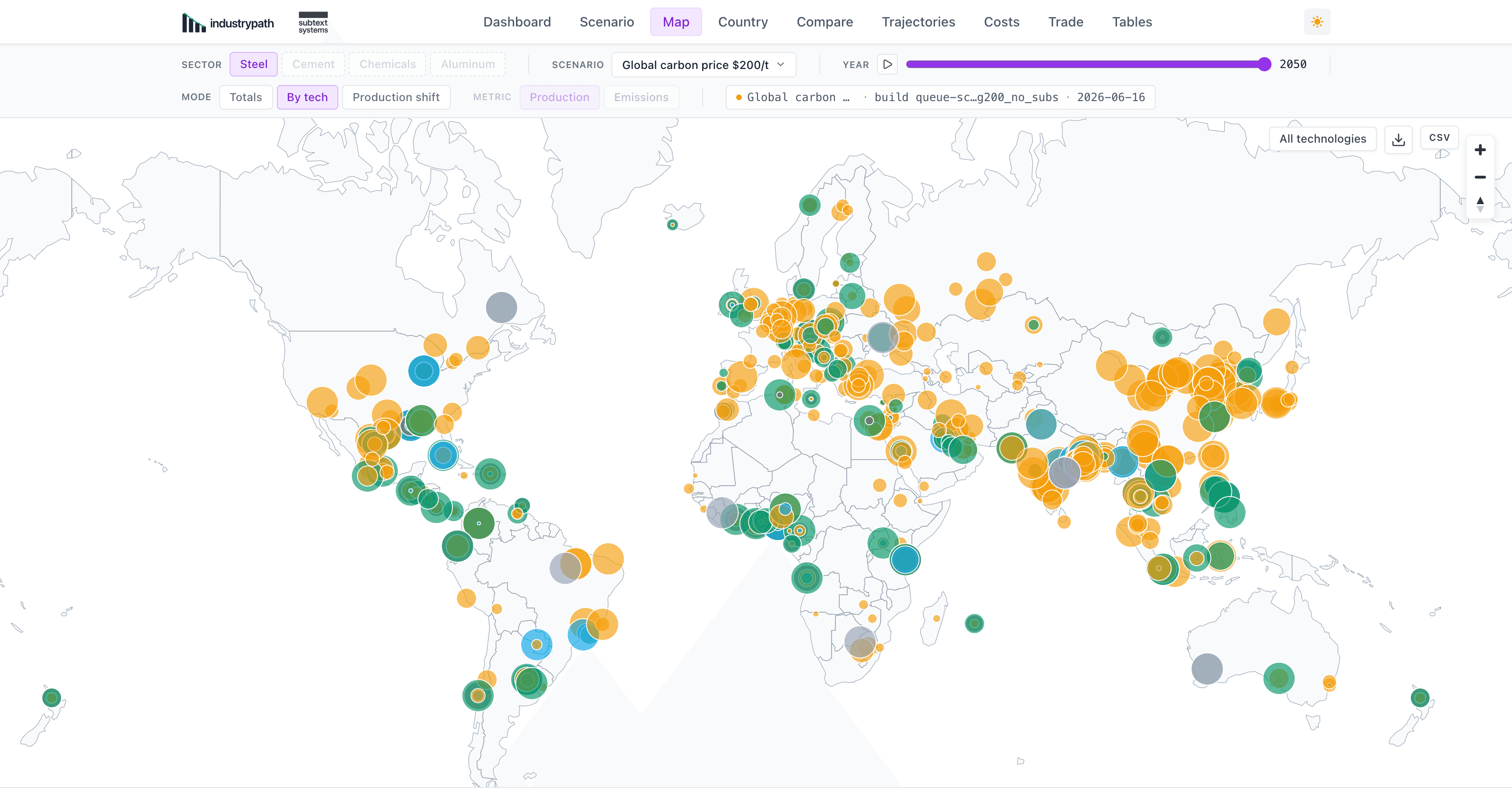Open the Dashboard tab
Viewport: 1512px width, 788px height.
[x=516, y=22]
